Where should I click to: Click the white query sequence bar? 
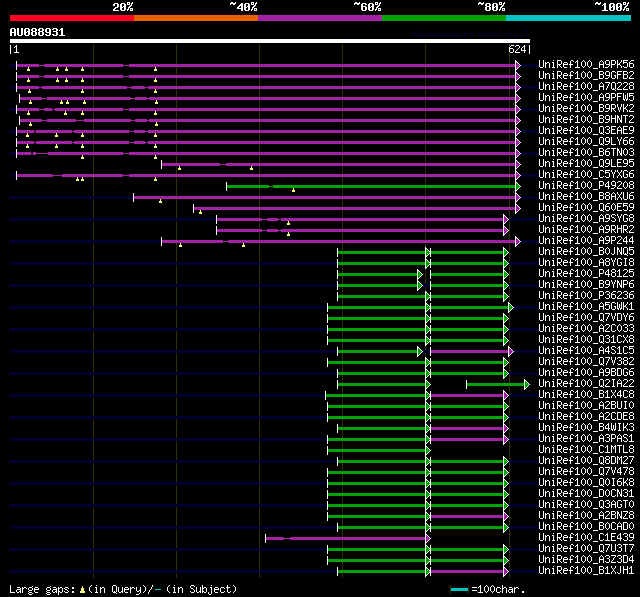[x=270, y=41]
